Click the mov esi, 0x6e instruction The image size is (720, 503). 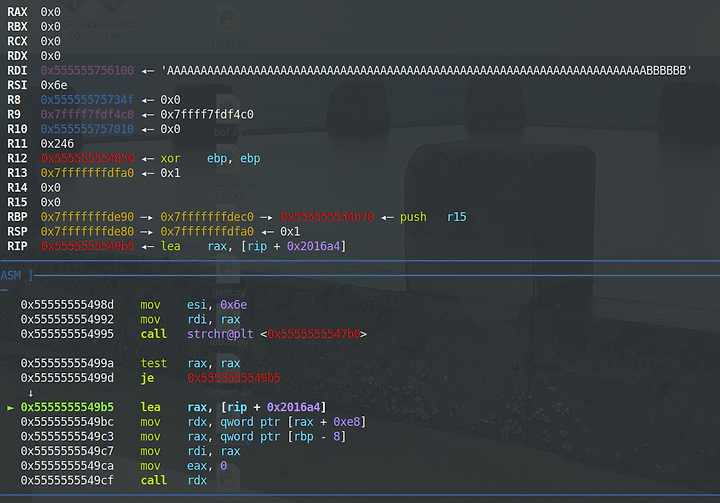tap(194, 305)
